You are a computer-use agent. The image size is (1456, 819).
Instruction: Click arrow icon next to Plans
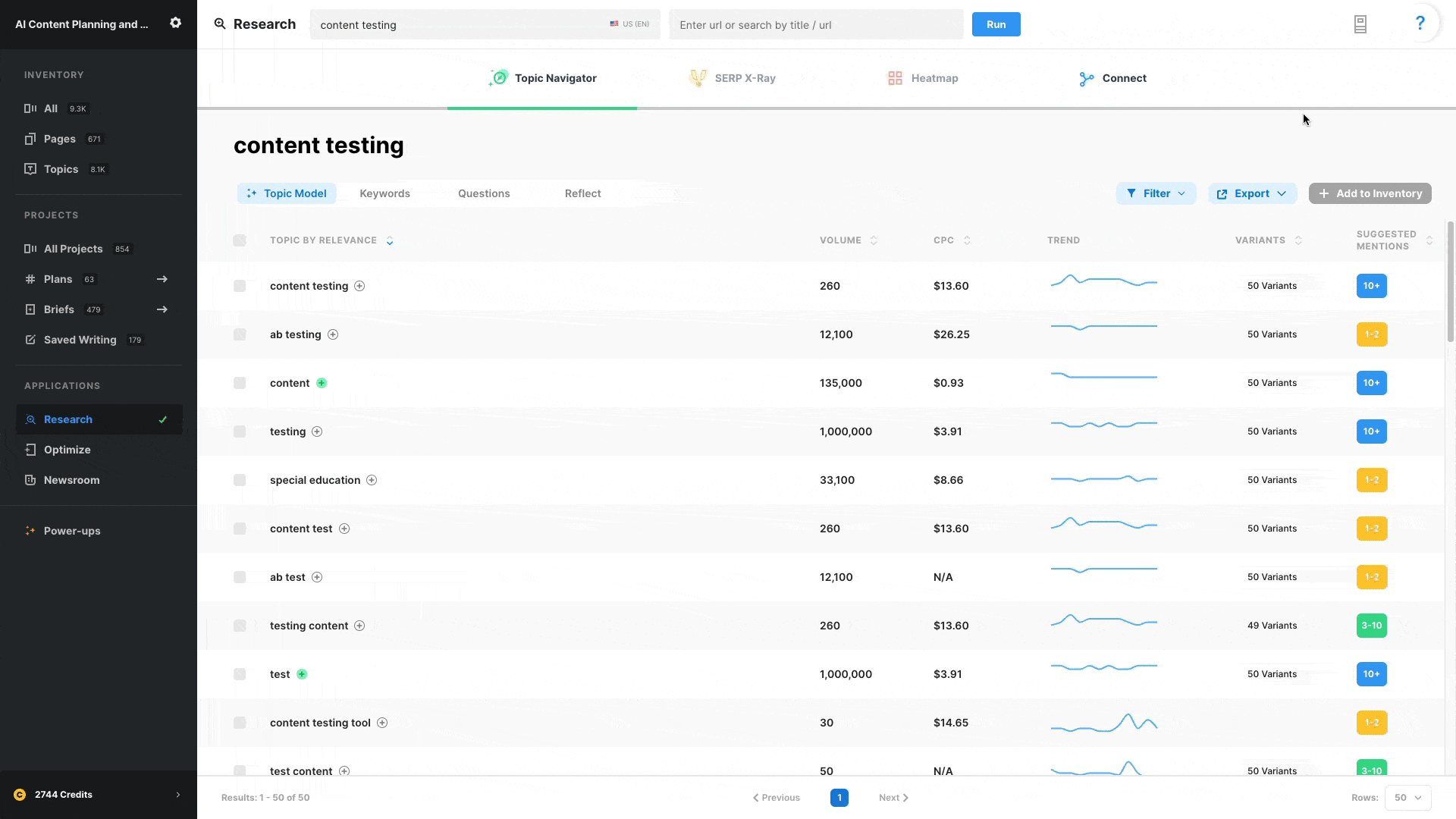point(162,279)
